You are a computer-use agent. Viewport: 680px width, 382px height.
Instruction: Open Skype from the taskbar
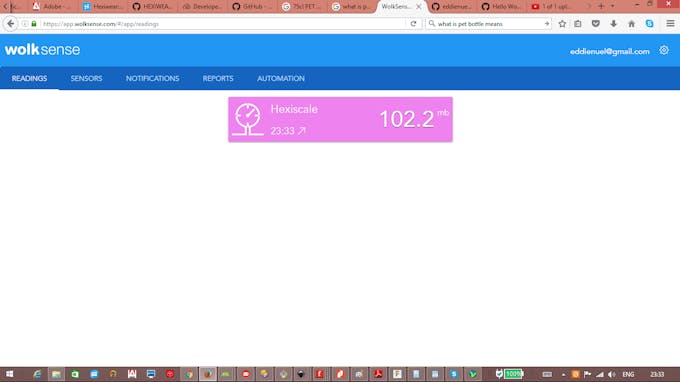pos(454,374)
